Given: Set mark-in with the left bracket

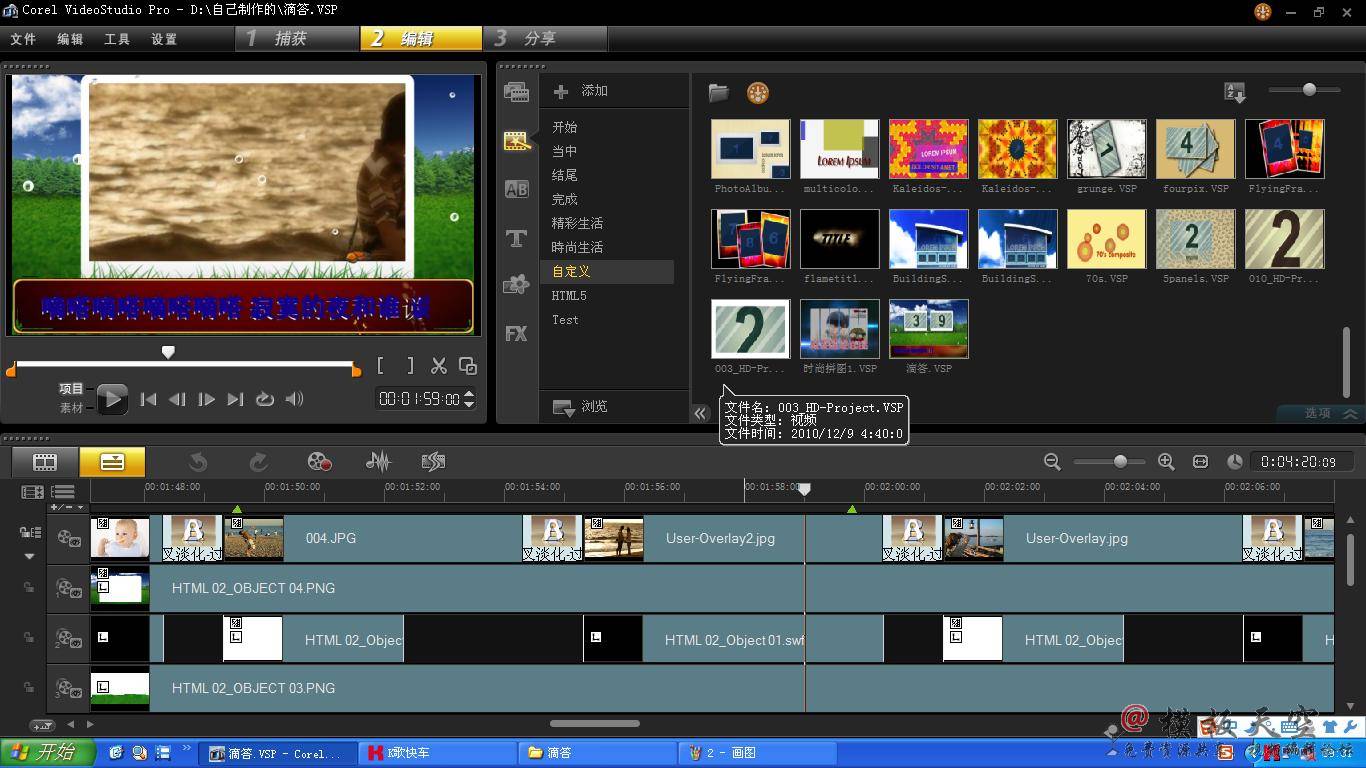Looking at the screenshot, I should pyautogui.click(x=381, y=366).
